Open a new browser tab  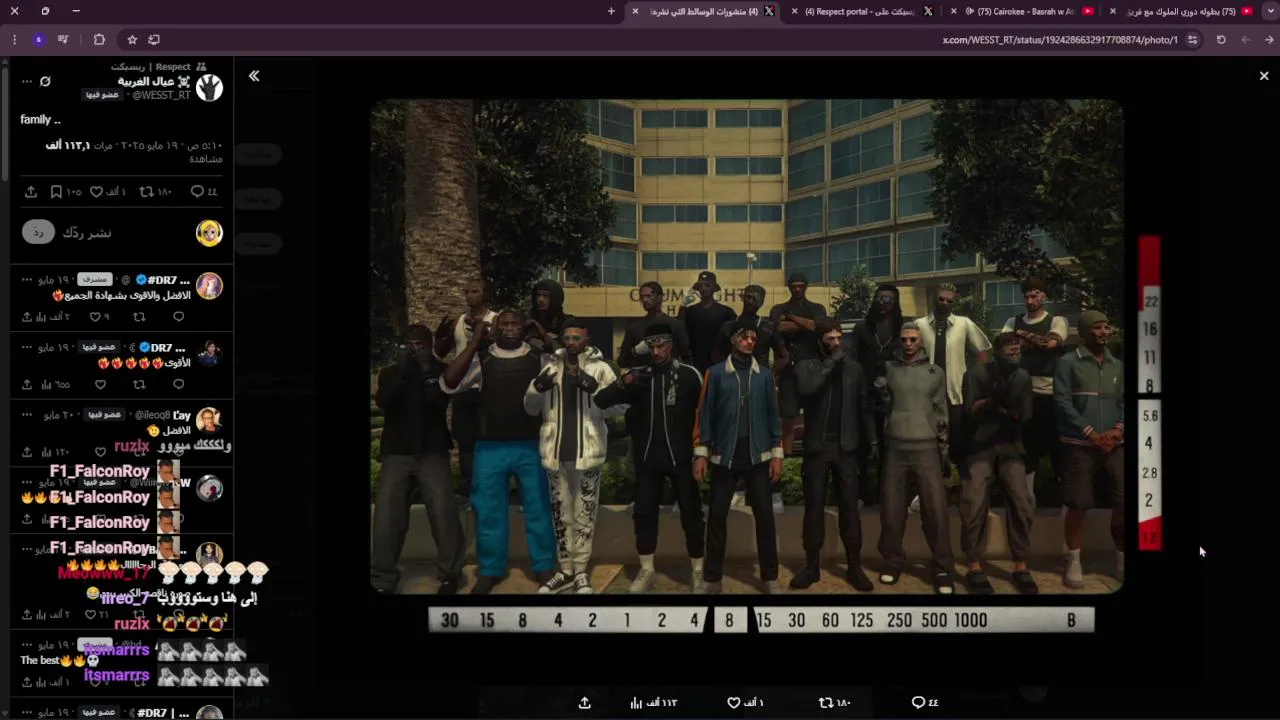coord(611,11)
